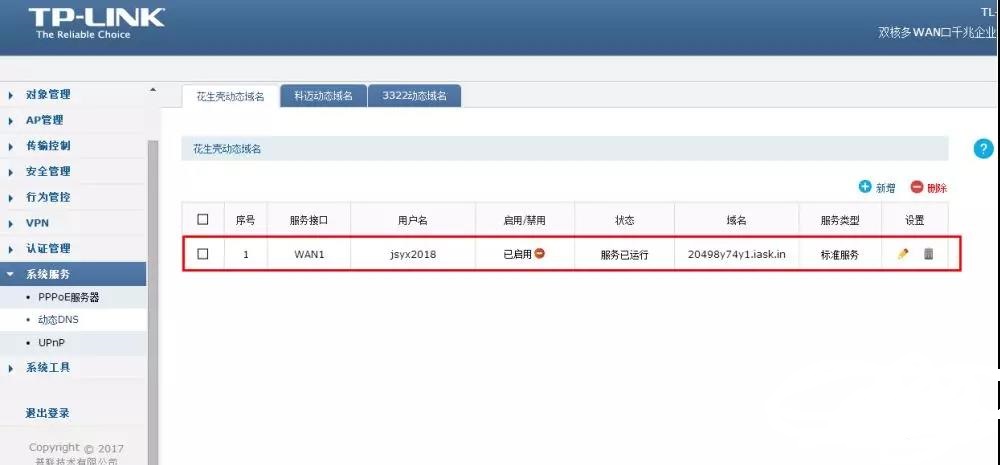Click the 20498y74y1.iask.in domain cell
Viewport: 1000px width, 465px height.
point(737,254)
